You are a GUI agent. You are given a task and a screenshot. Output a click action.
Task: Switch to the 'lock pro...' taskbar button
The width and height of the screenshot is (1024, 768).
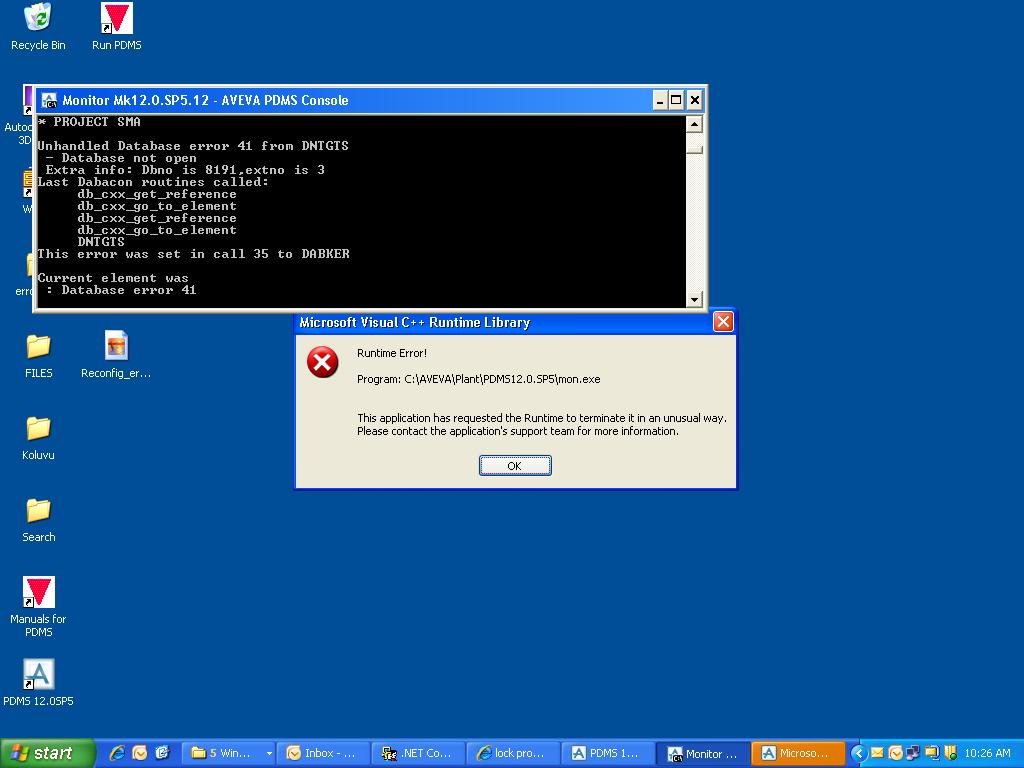point(512,753)
